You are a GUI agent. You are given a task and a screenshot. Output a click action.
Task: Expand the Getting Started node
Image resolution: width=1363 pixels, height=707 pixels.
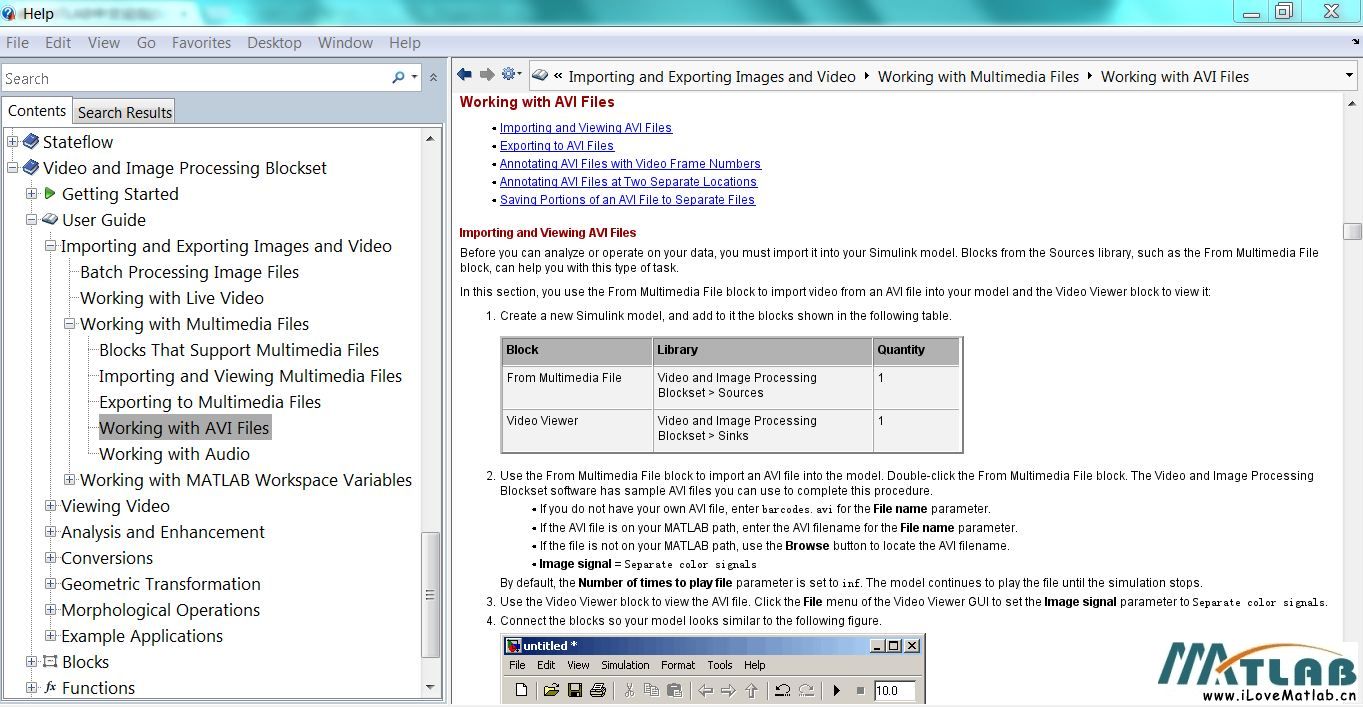31,194
